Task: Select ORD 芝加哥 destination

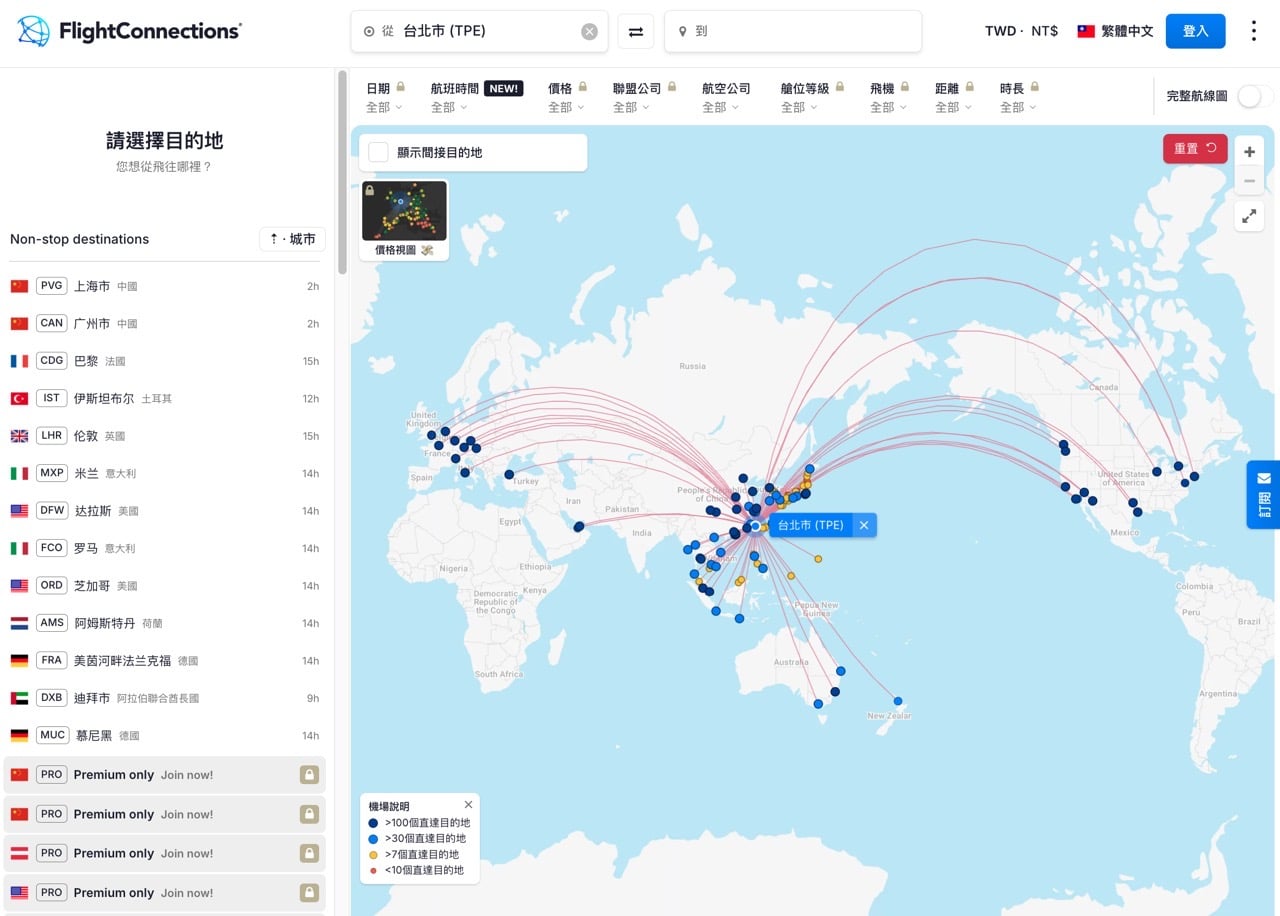Action: 165,585
